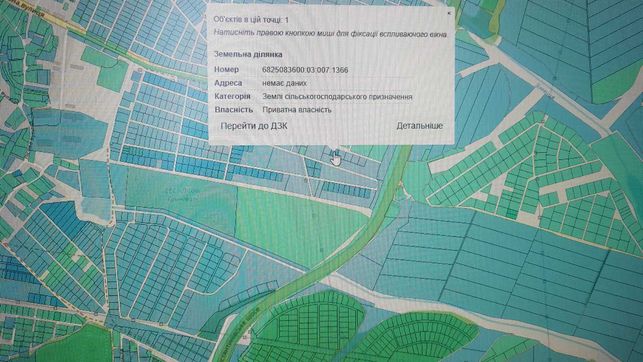Click the 'Номер' field label

click(x=226, y=70)
